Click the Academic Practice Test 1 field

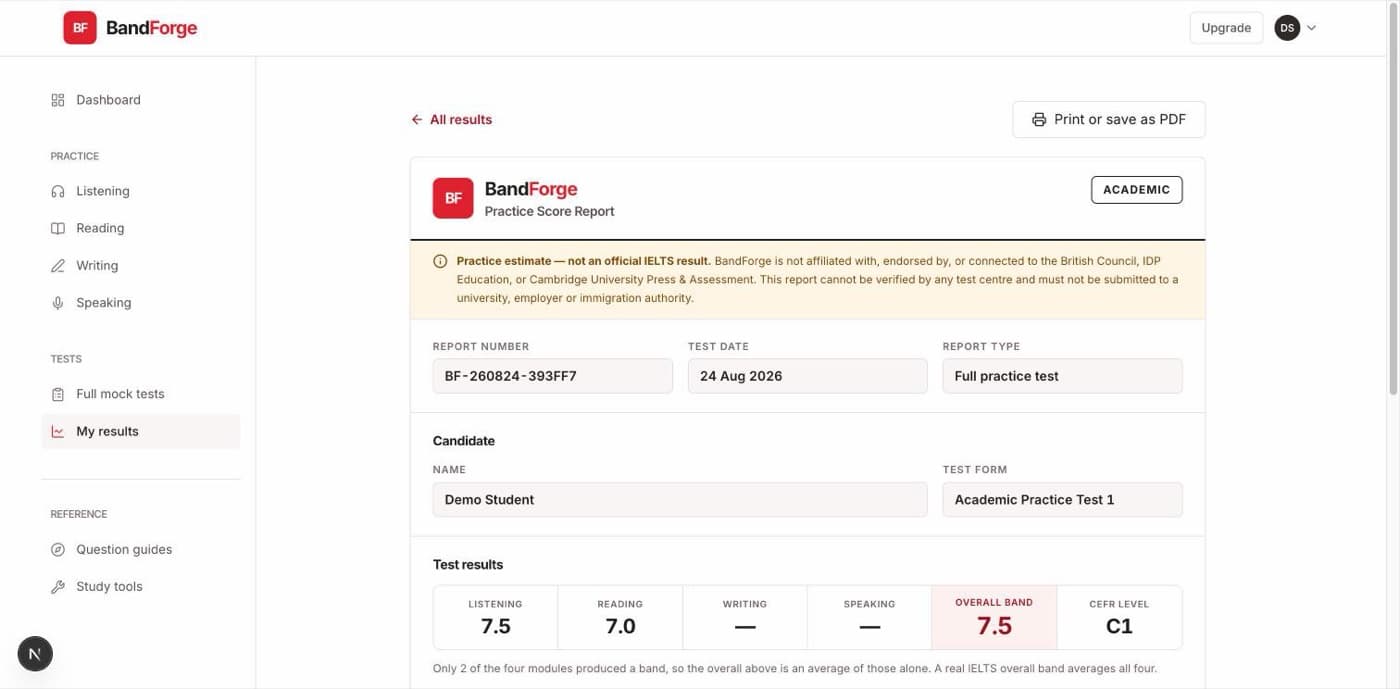pos(1063,500)
